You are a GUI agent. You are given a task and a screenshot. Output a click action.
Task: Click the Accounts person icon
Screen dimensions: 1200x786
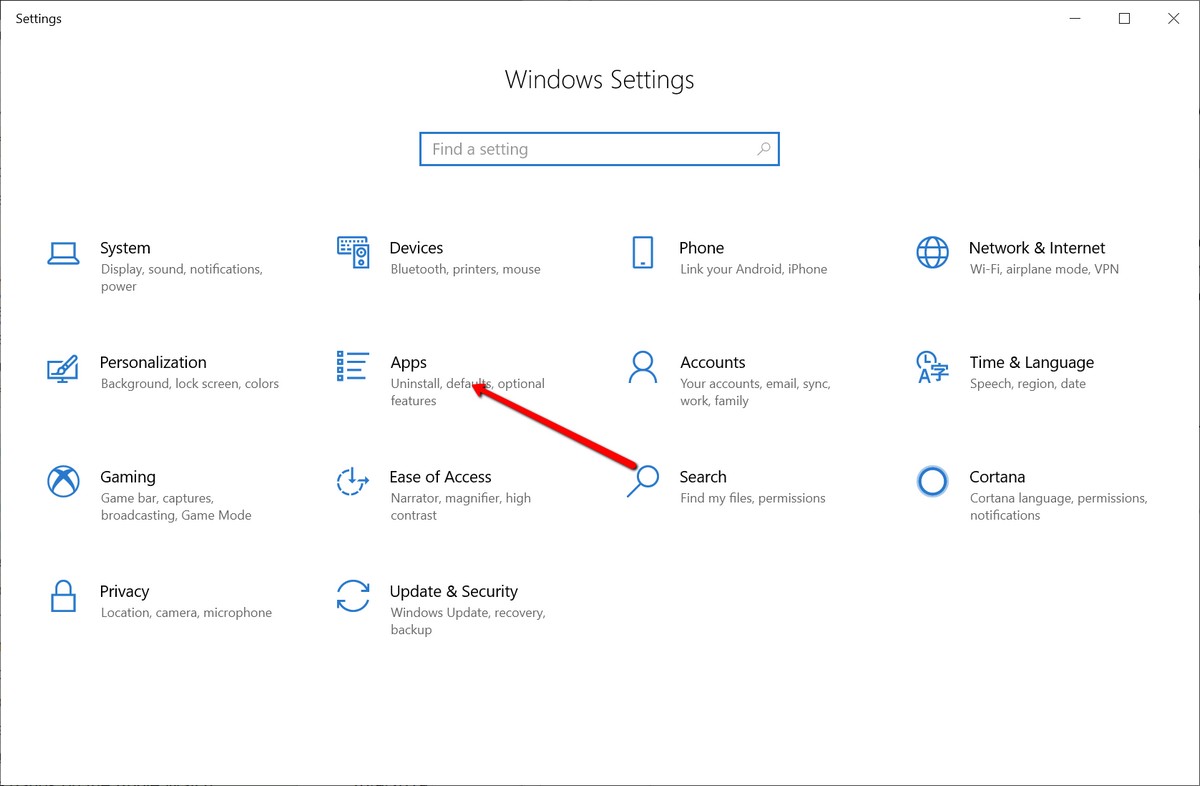pos(642,367)
